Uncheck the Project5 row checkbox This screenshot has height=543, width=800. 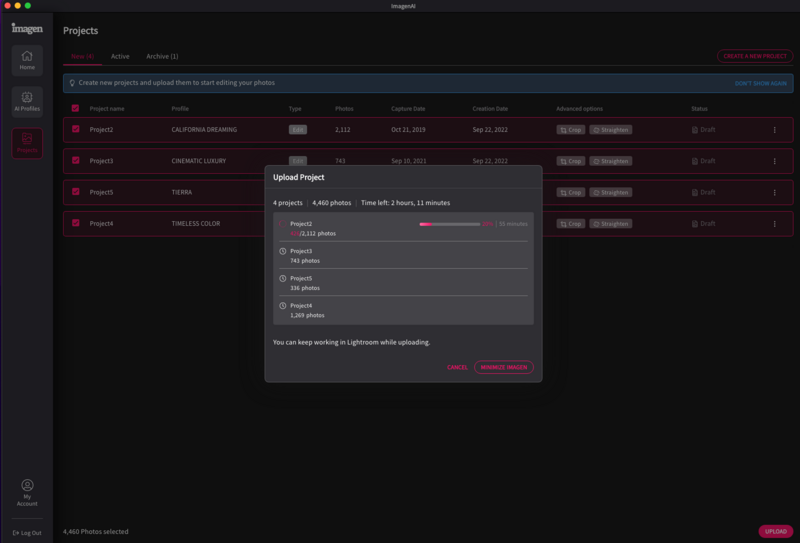click(76, 192)
